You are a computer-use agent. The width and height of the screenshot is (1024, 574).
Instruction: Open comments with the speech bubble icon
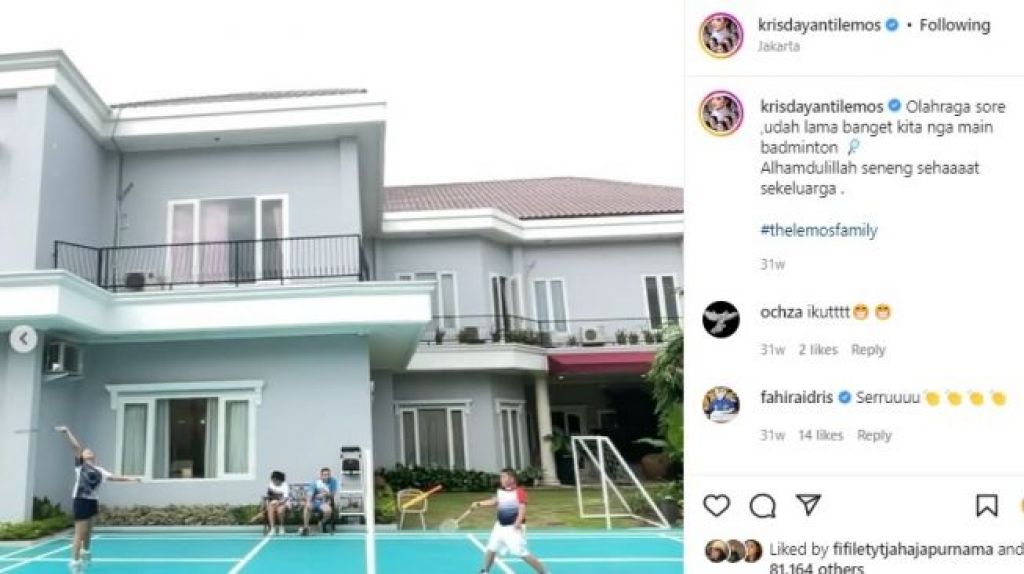[762, 505]
